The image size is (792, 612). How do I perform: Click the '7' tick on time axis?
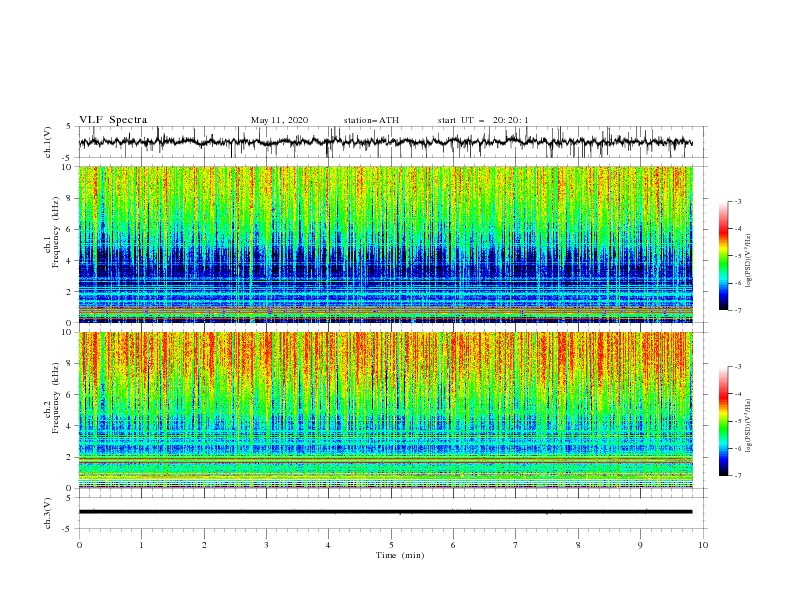[516, 545]
